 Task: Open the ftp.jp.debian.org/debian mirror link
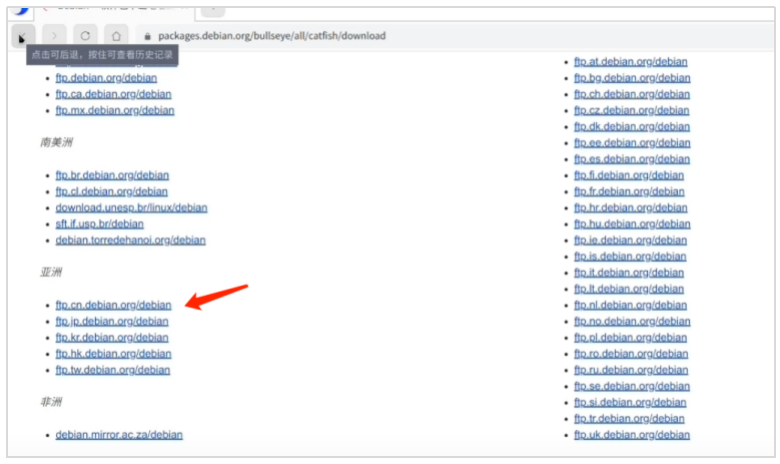112,321
